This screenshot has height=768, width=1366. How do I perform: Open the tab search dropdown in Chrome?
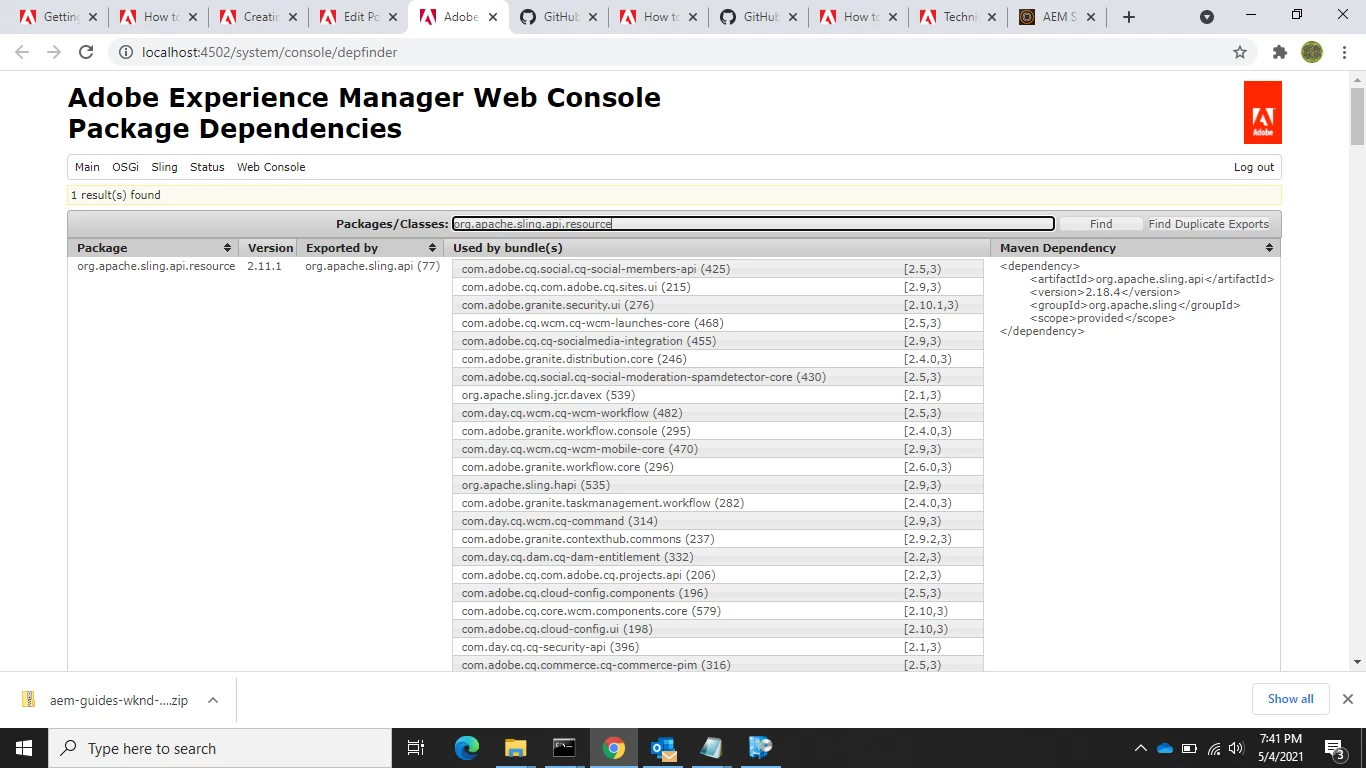pyautogui.click(x=1207, y=17)
